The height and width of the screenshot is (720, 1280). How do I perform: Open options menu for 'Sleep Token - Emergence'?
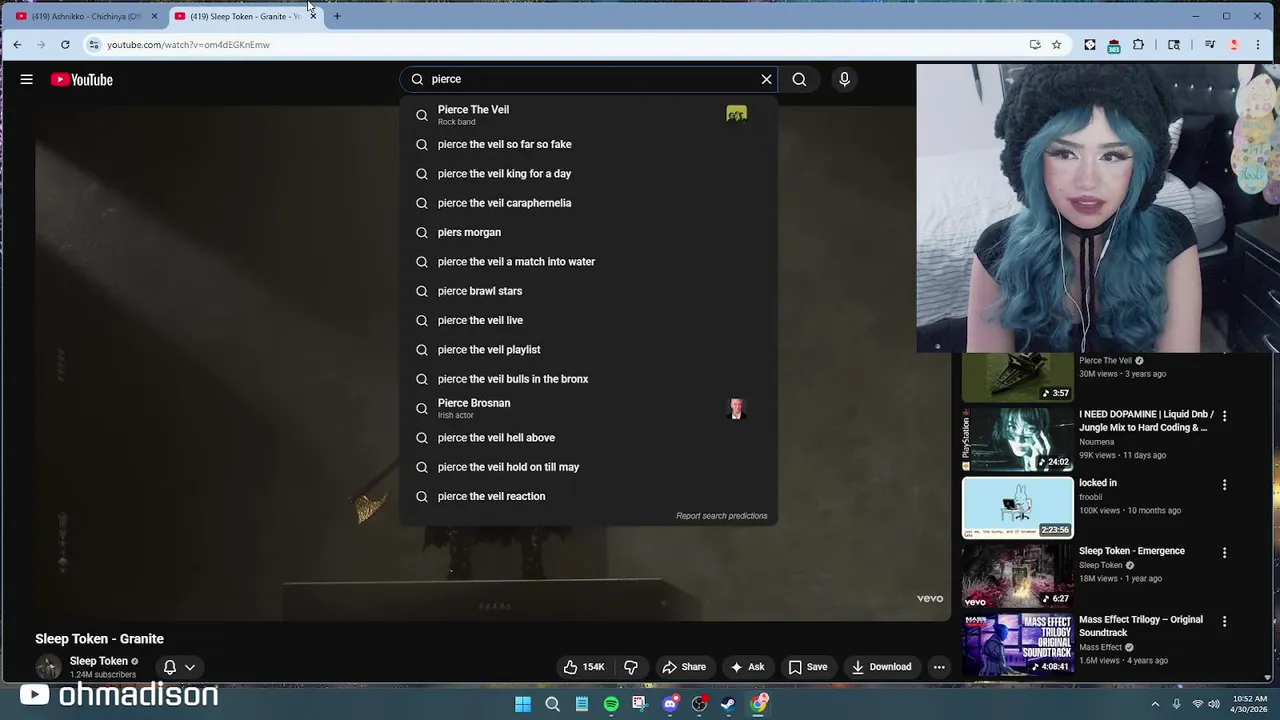[x=1224, y=553]
